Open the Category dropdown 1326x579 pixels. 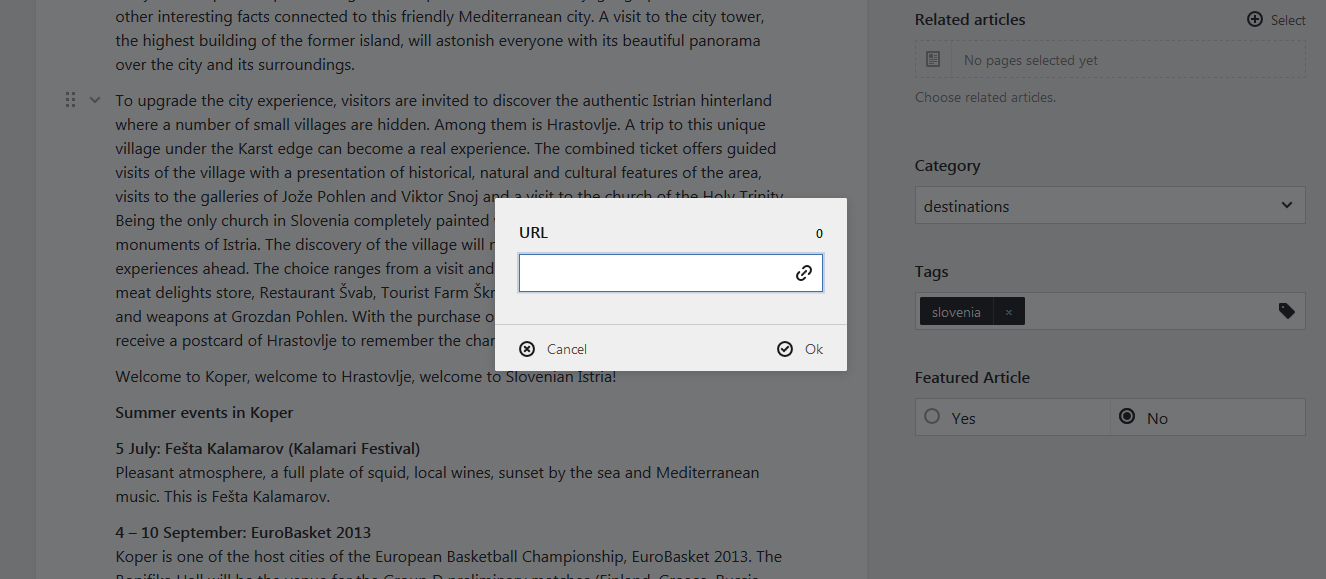(1110, 204)
